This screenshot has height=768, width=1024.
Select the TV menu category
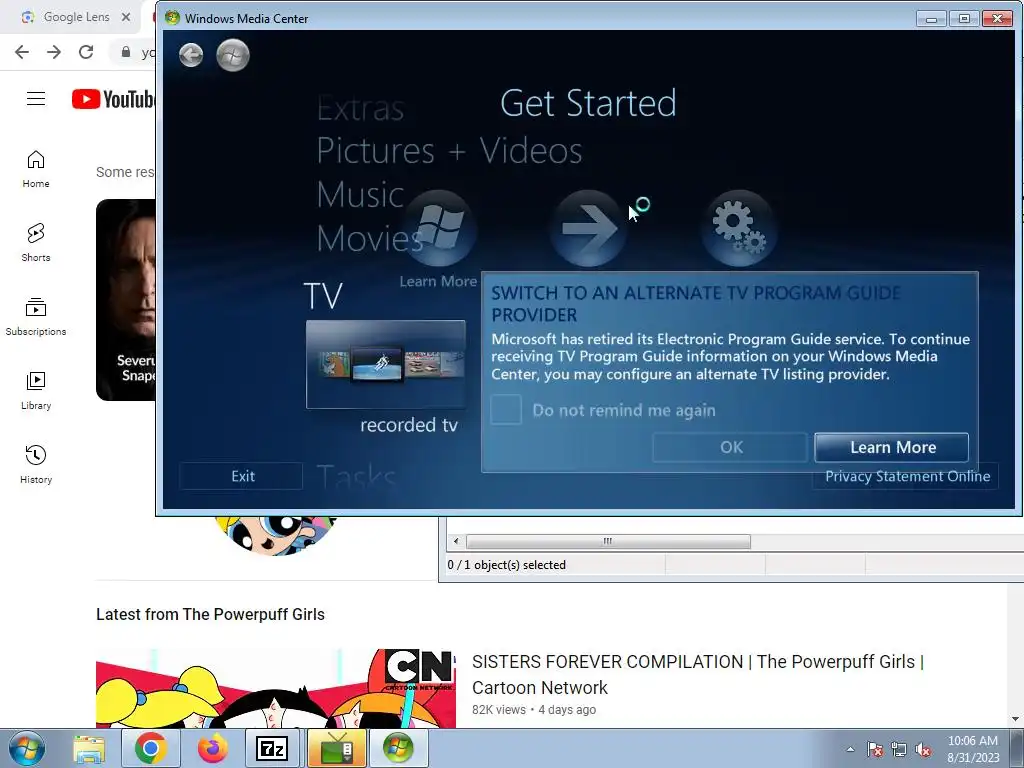323,296
